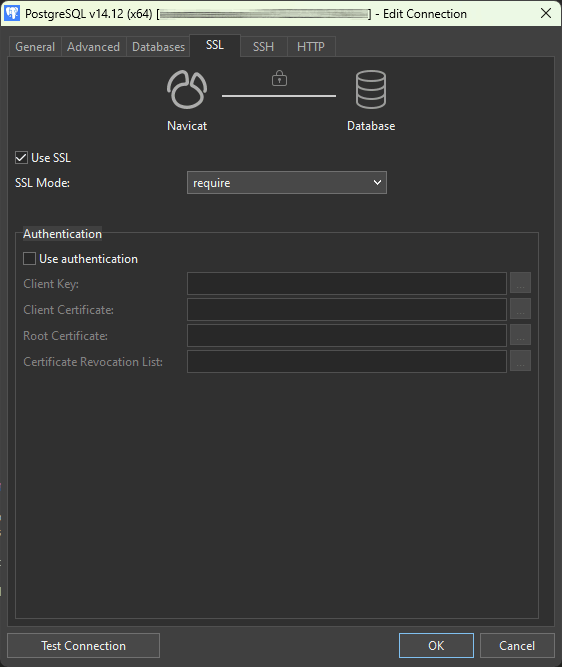This screenshot has height=667, width=562.
Task: Click the Database cylinder icon
Action: click(x=371, y=89)
